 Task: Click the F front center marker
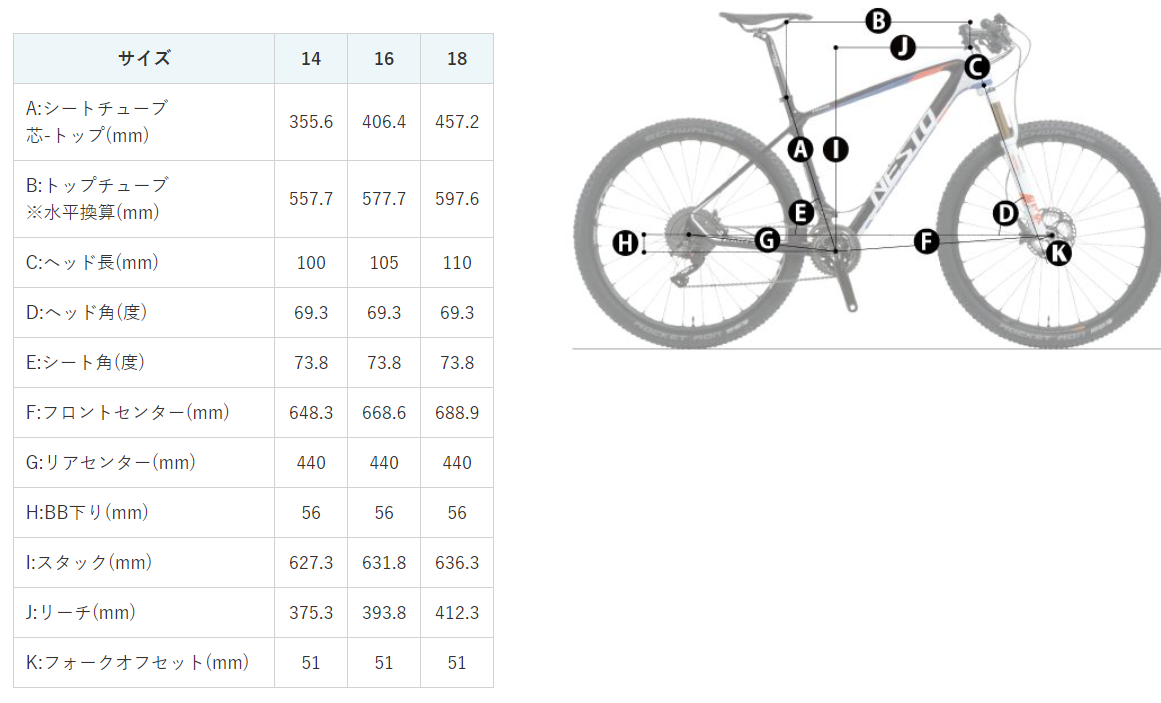(x=926, y=241)
